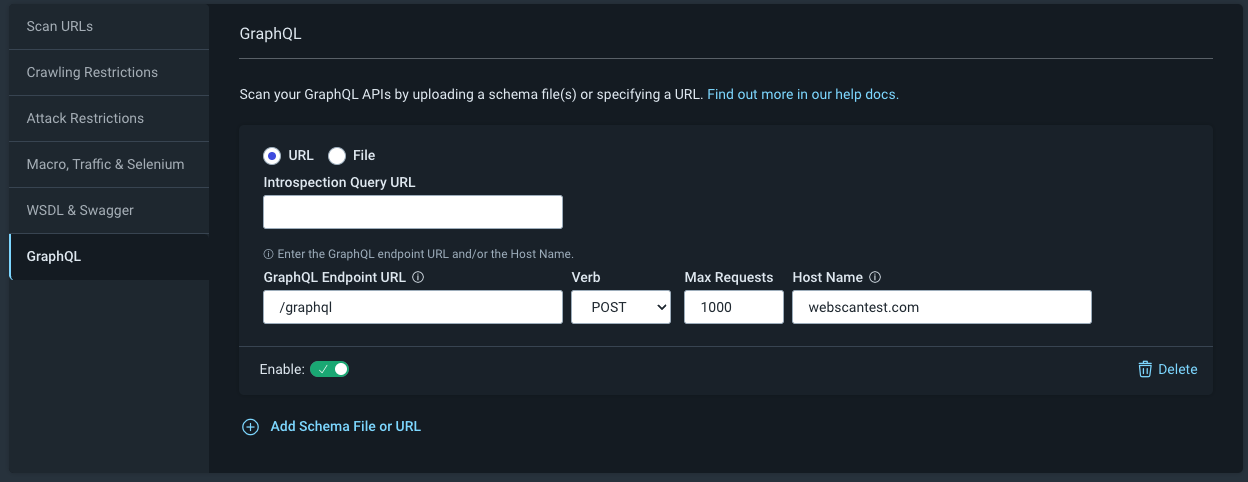Screen dimensions: 1248x482
Task: Click the info icon beside GraphQL Endpoint URL
Action: pos(418,277)
